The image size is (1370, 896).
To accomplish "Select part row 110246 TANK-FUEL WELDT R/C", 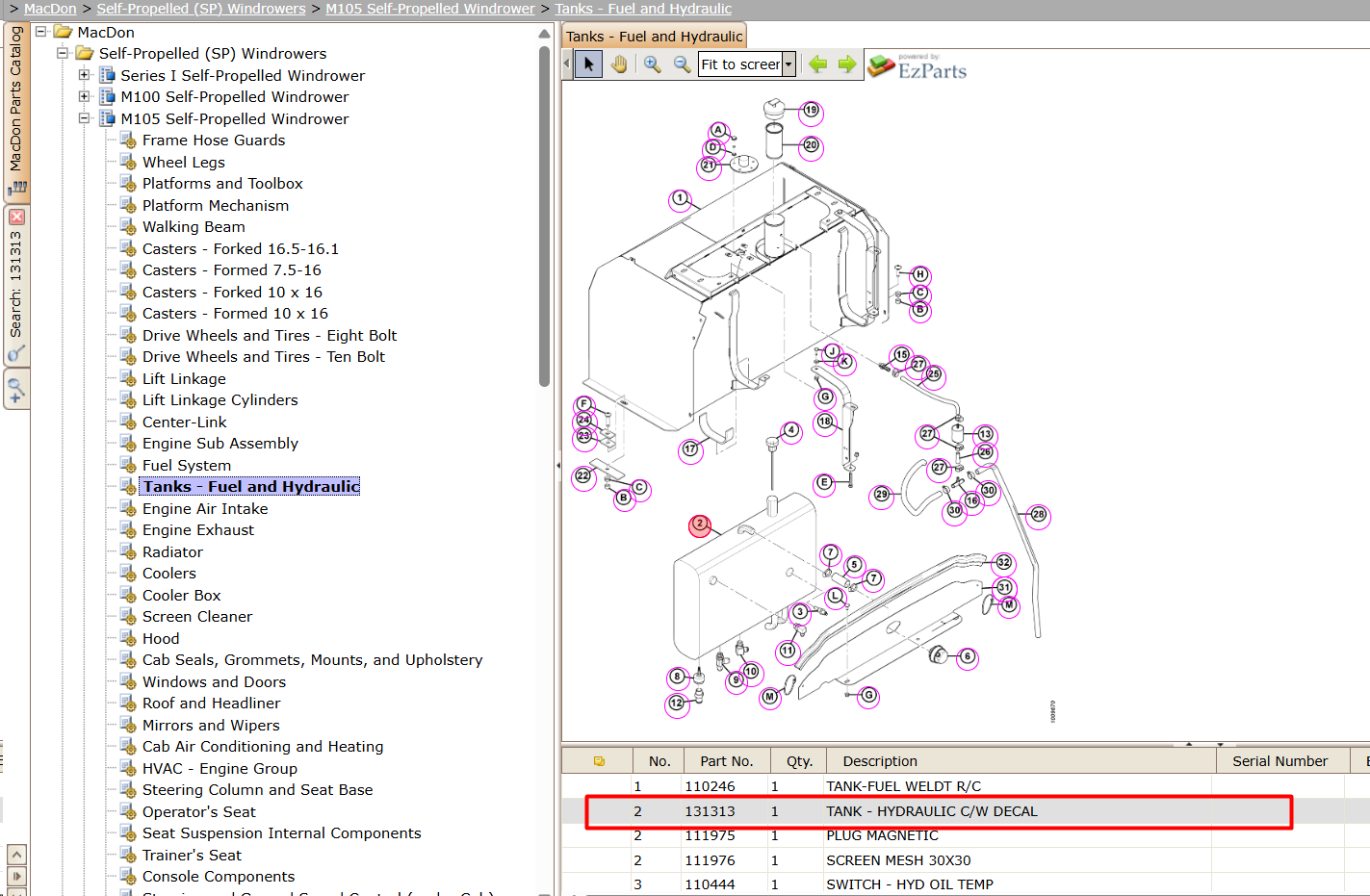I will pos(966,786).
